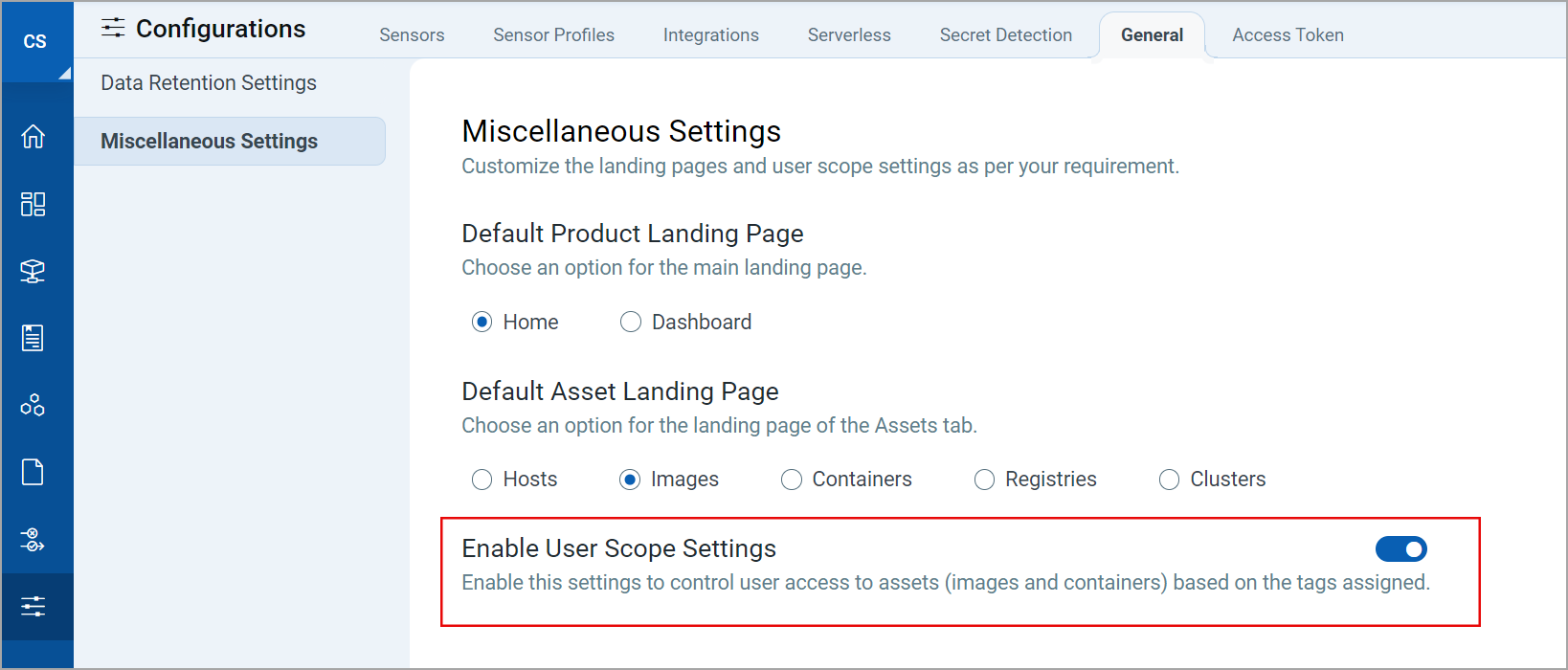Open the three-circles cluster icon in sidebar
This screenshot has height=670, width=1568.
(x=34, y=405)
